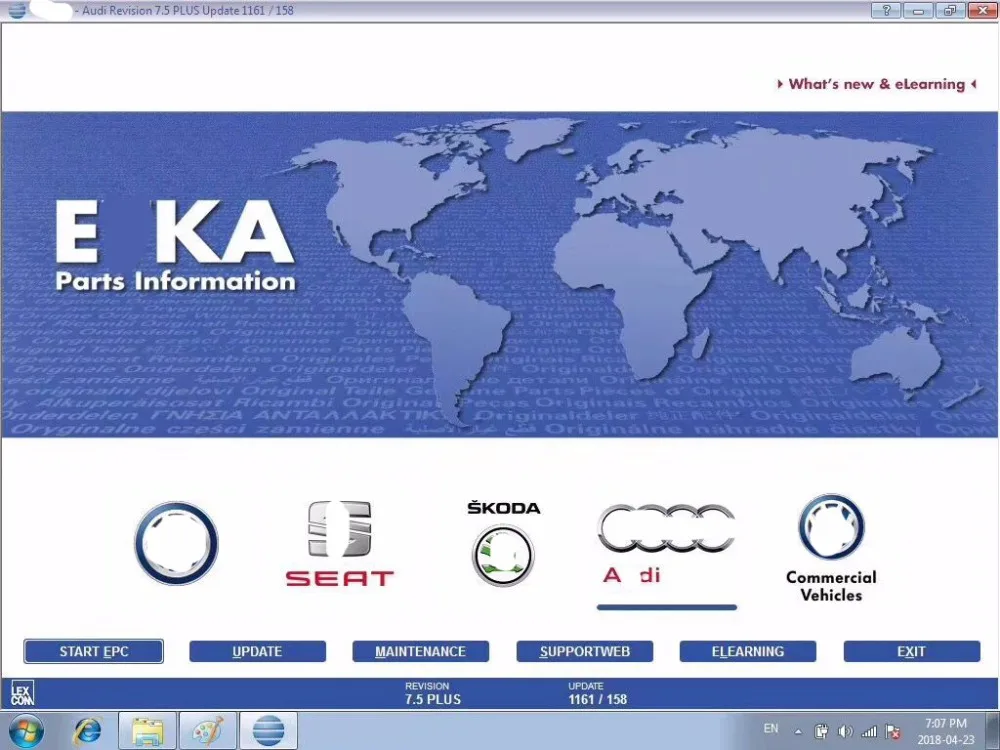
Task: Choose the SEAT brand logo
Action: pyautogui.click(x=339, y=543)
